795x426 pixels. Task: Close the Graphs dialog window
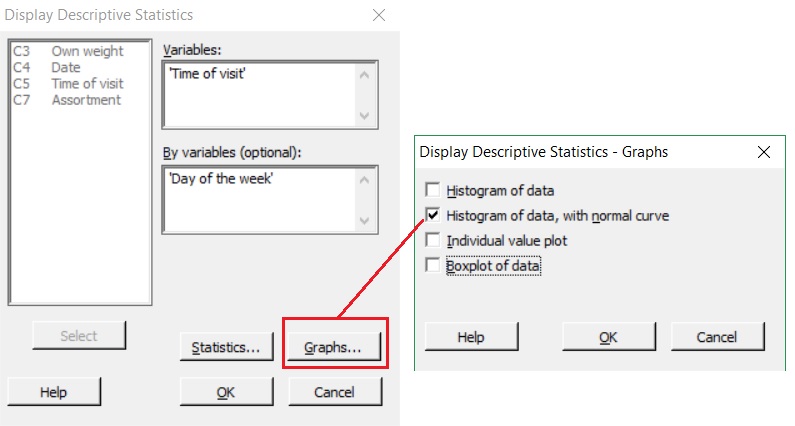point(764,152)
